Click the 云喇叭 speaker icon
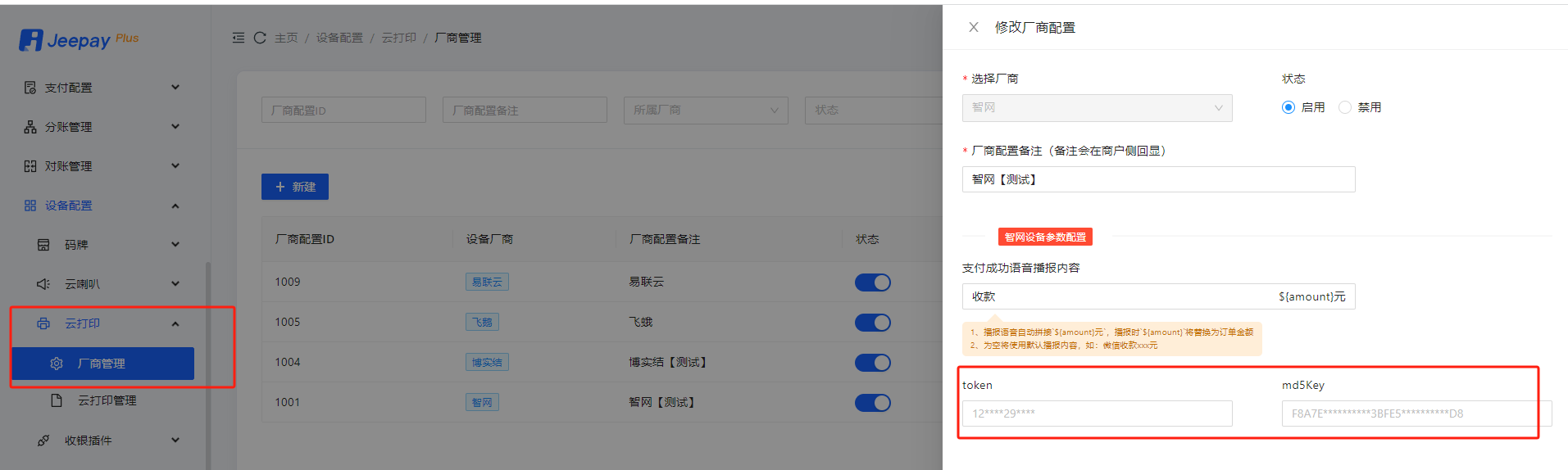The height and width of the screenshot is (470, 1568). pyautogui.click(x=43, y=284)
